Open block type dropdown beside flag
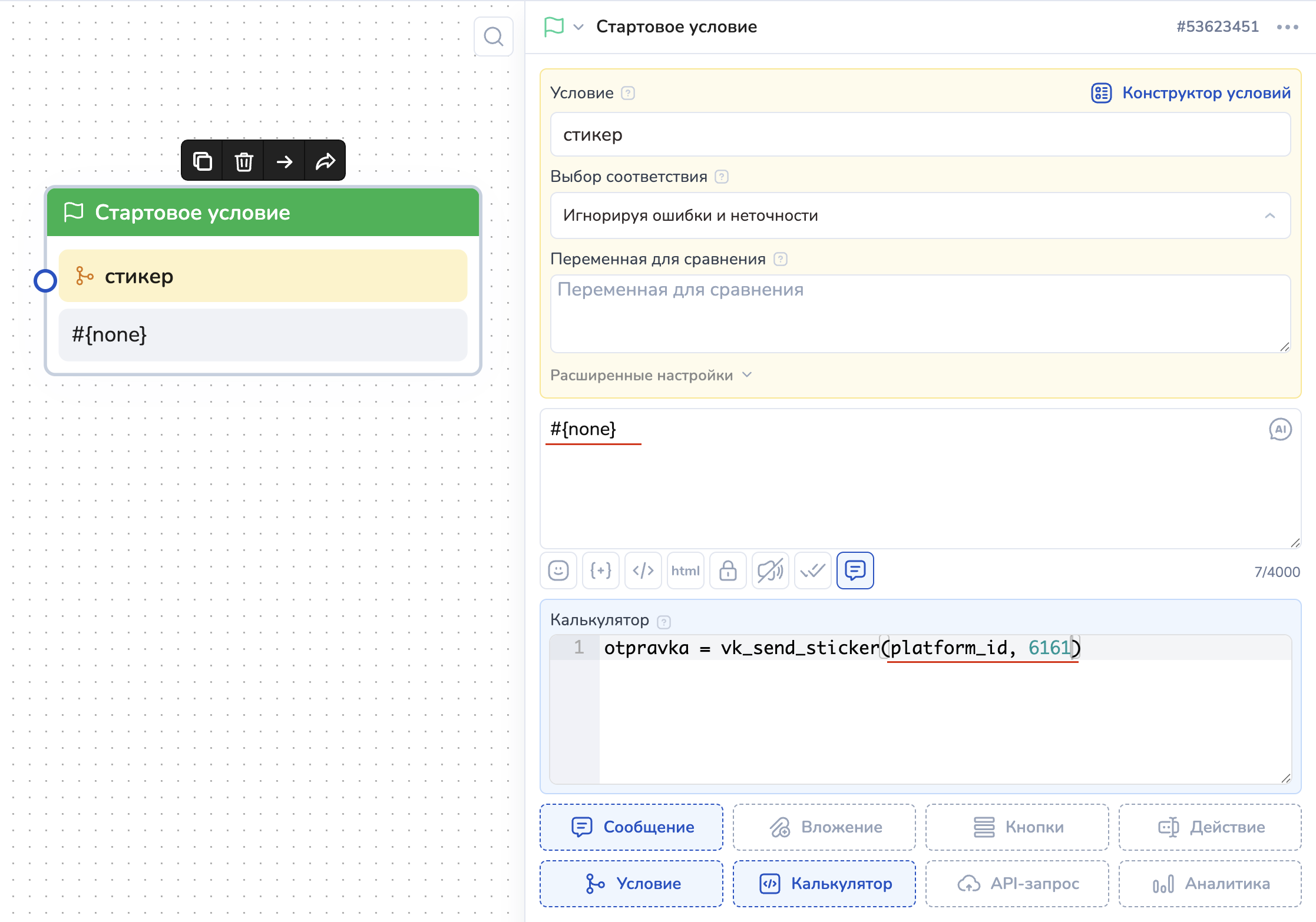This screenshot has width=1316, height=922. point(578,27)
